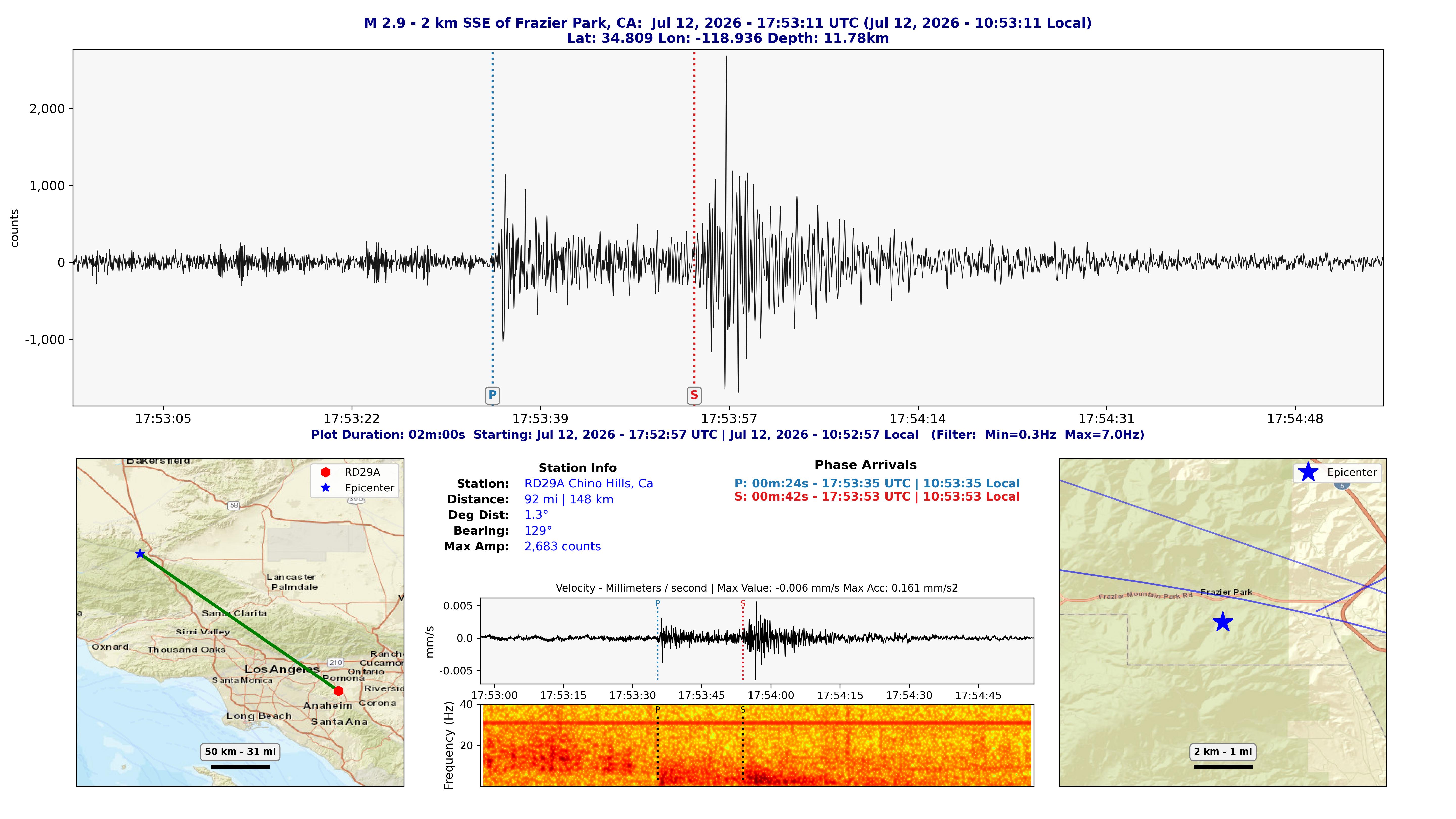
Task: Click the "17:53:22" time tick label
Action: point(352,419)
